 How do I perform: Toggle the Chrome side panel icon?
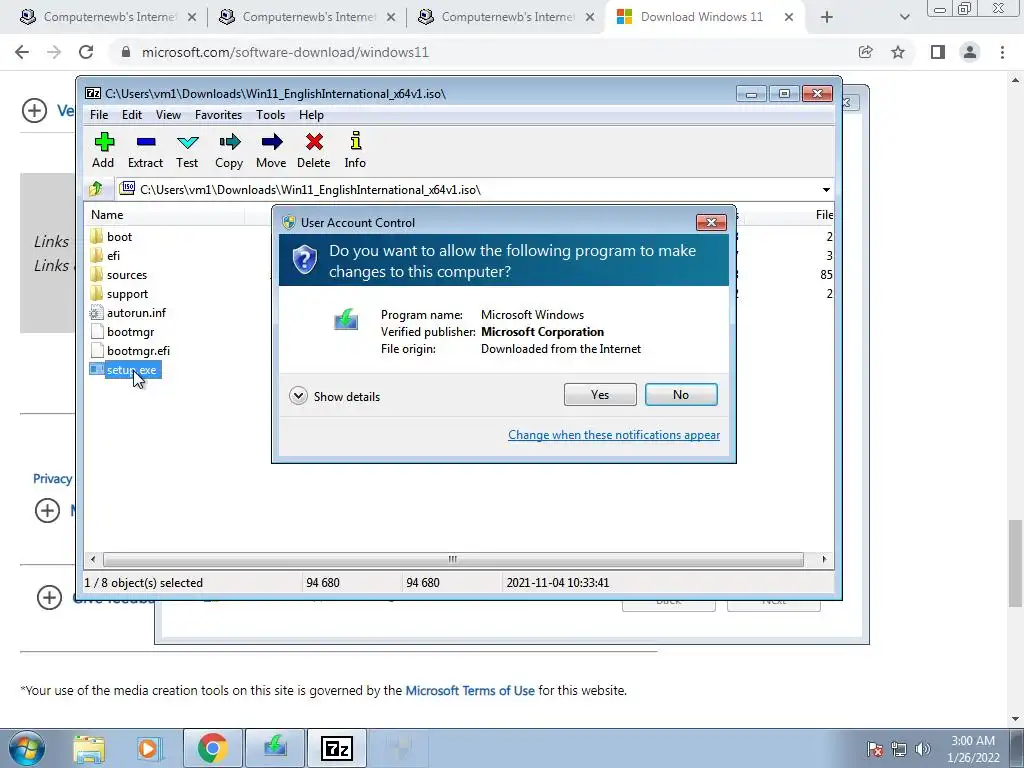tap(938, 52)
